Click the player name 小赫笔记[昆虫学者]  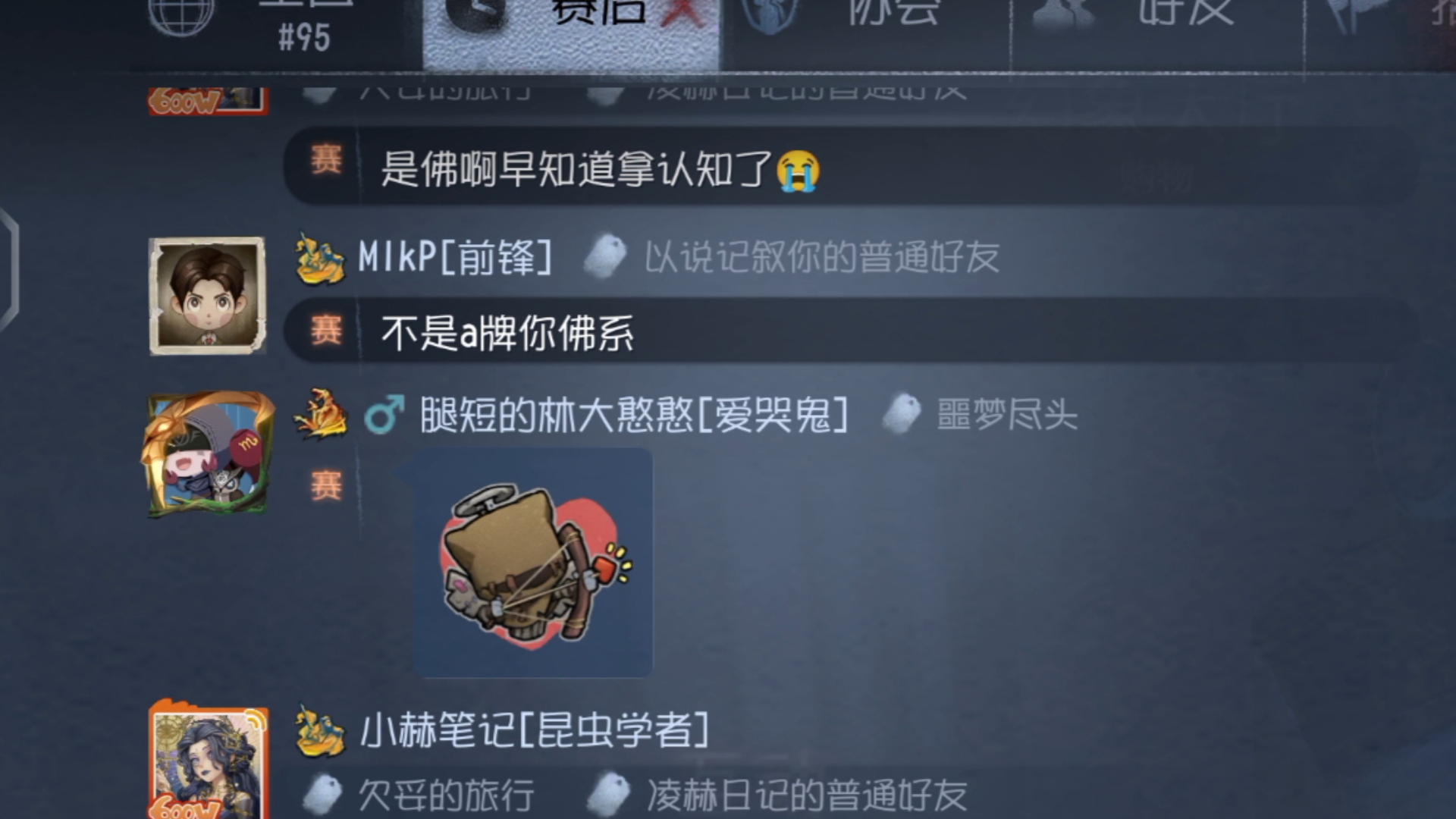pos(535,730)
